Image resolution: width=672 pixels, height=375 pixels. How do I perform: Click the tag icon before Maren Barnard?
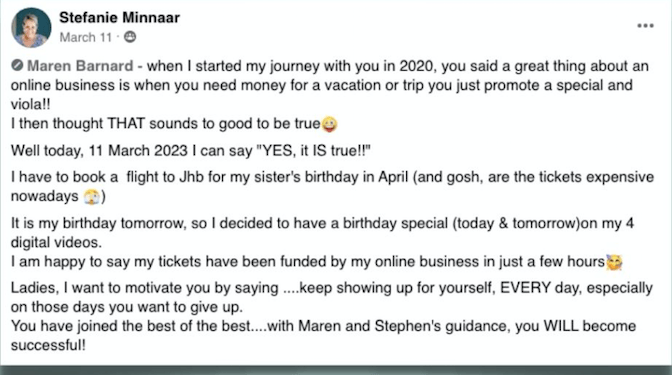coord(17,66)
